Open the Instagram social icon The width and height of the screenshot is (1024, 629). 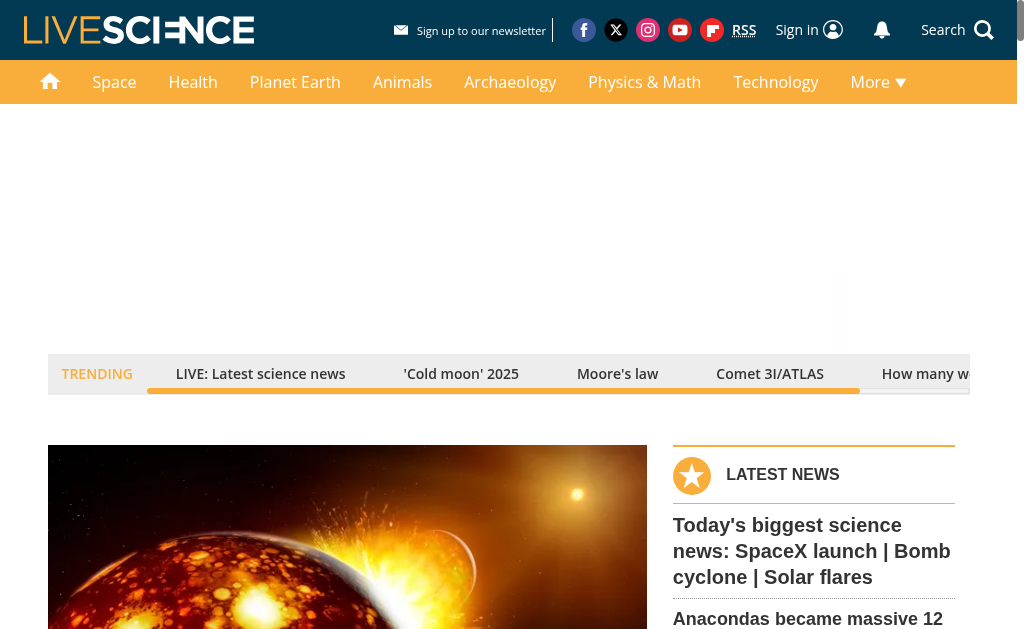(x=648, y=30)
